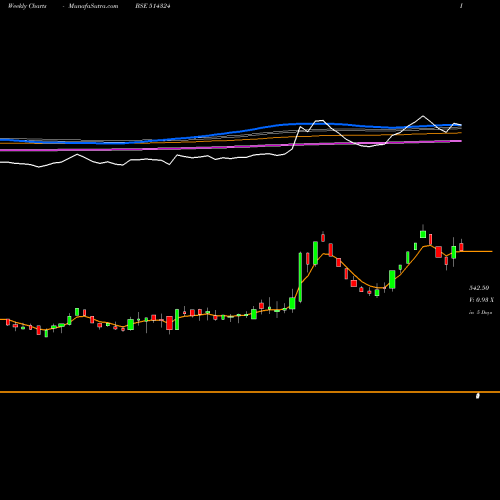Screen dimensions: 500x500
Task: Click the '342.59' price value
Action: [x=479, y=288]
